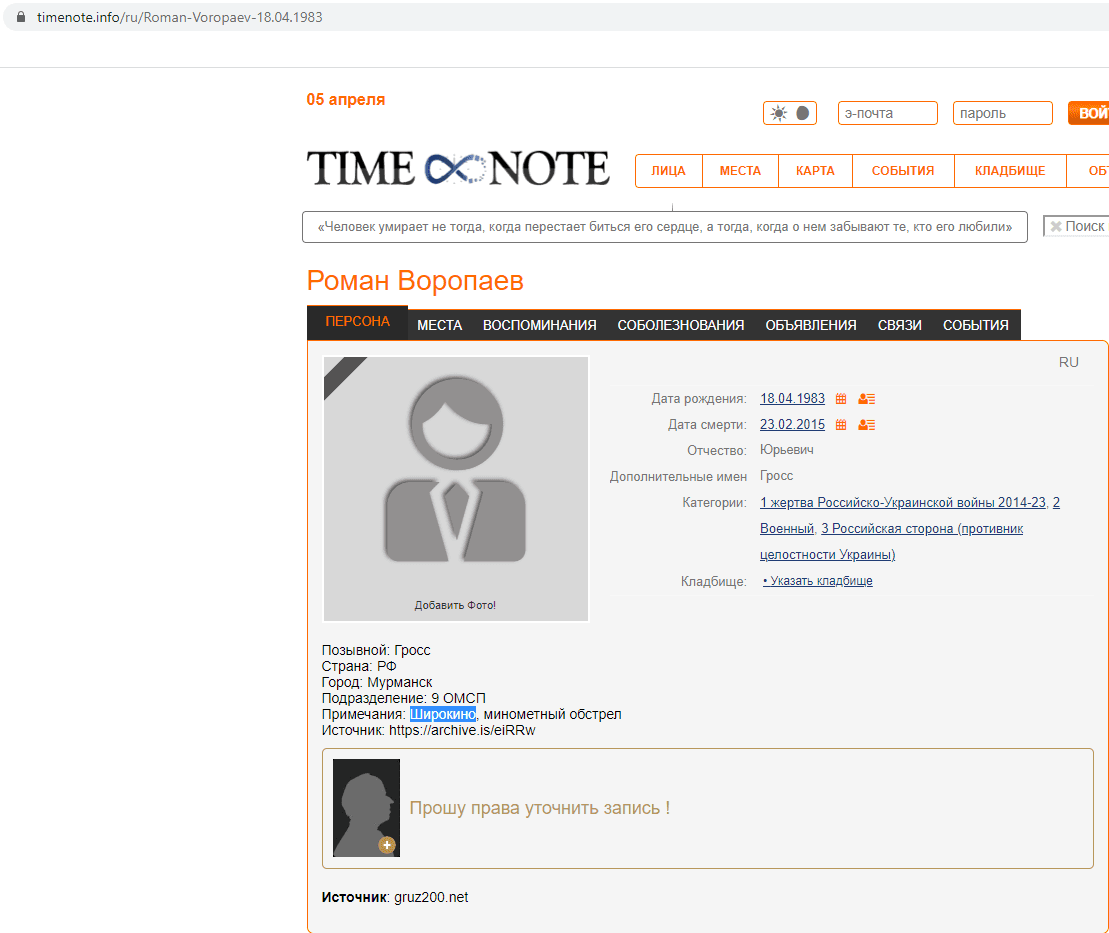Click the browser URL address text
The width and height of the screenshot is (1109, 933).
tap(180, 17)
